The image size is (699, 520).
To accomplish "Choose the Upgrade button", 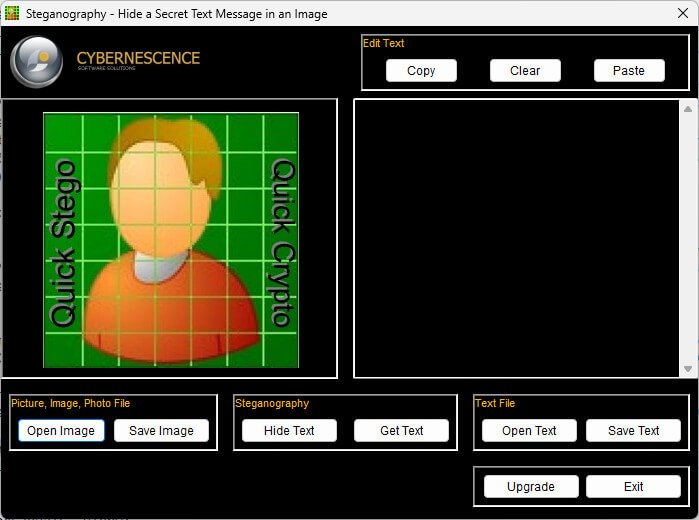I will (x=531, y=487).
